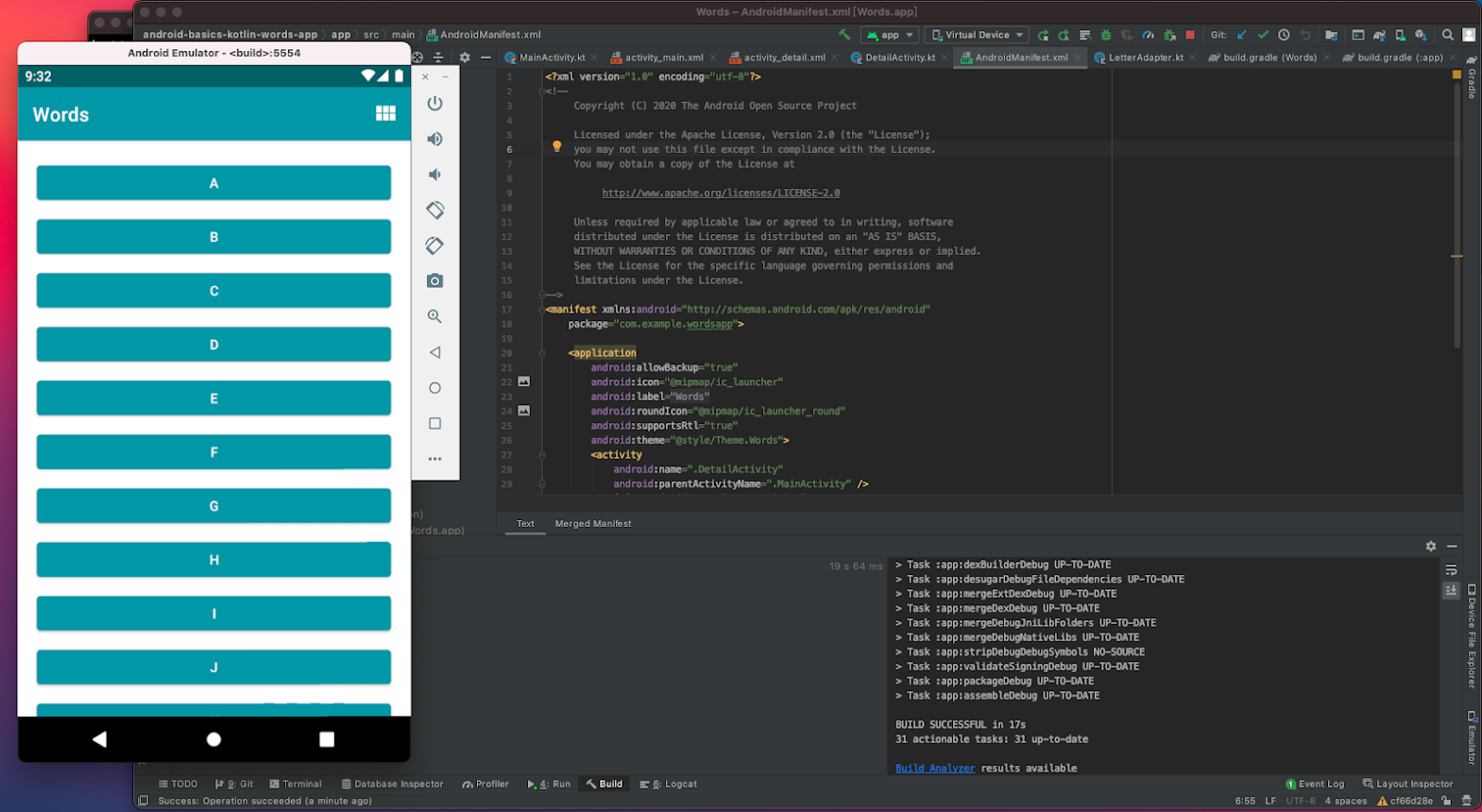Click the Search Everywhere magnifier icon
1482x812 pixels.
[1447, 35]
